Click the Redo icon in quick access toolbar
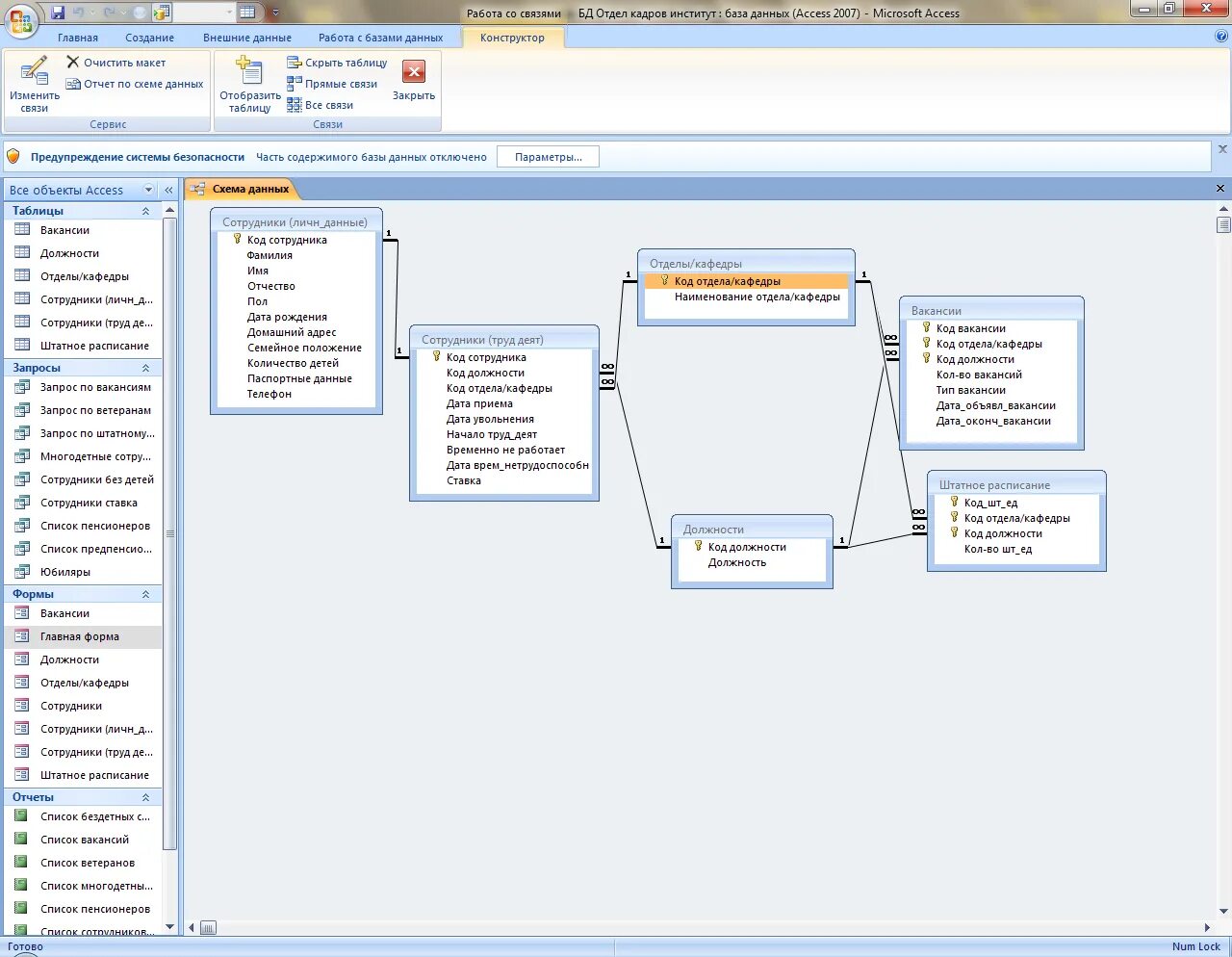This screenshot has height=957, width=1232. pos(110,13)
